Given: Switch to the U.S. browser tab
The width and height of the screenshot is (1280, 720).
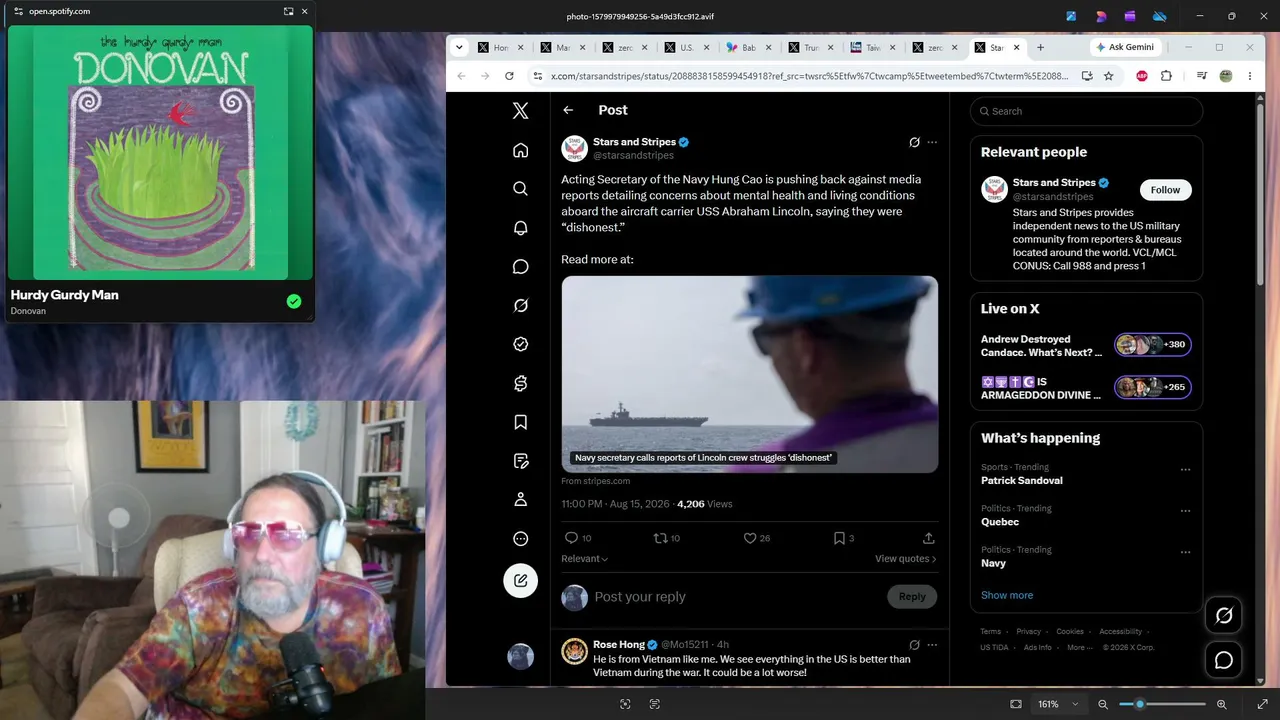Looking at the screenshot, I should click(688, 47).
